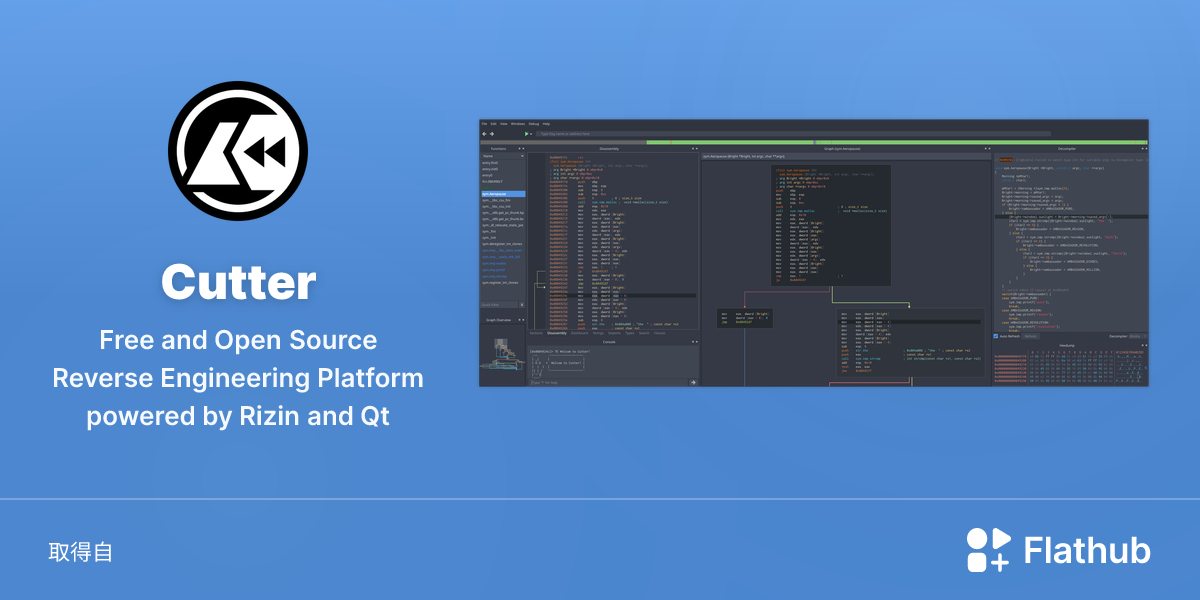Switch to the Types tab
1200x600 pixels.
(x=630, y=333)
